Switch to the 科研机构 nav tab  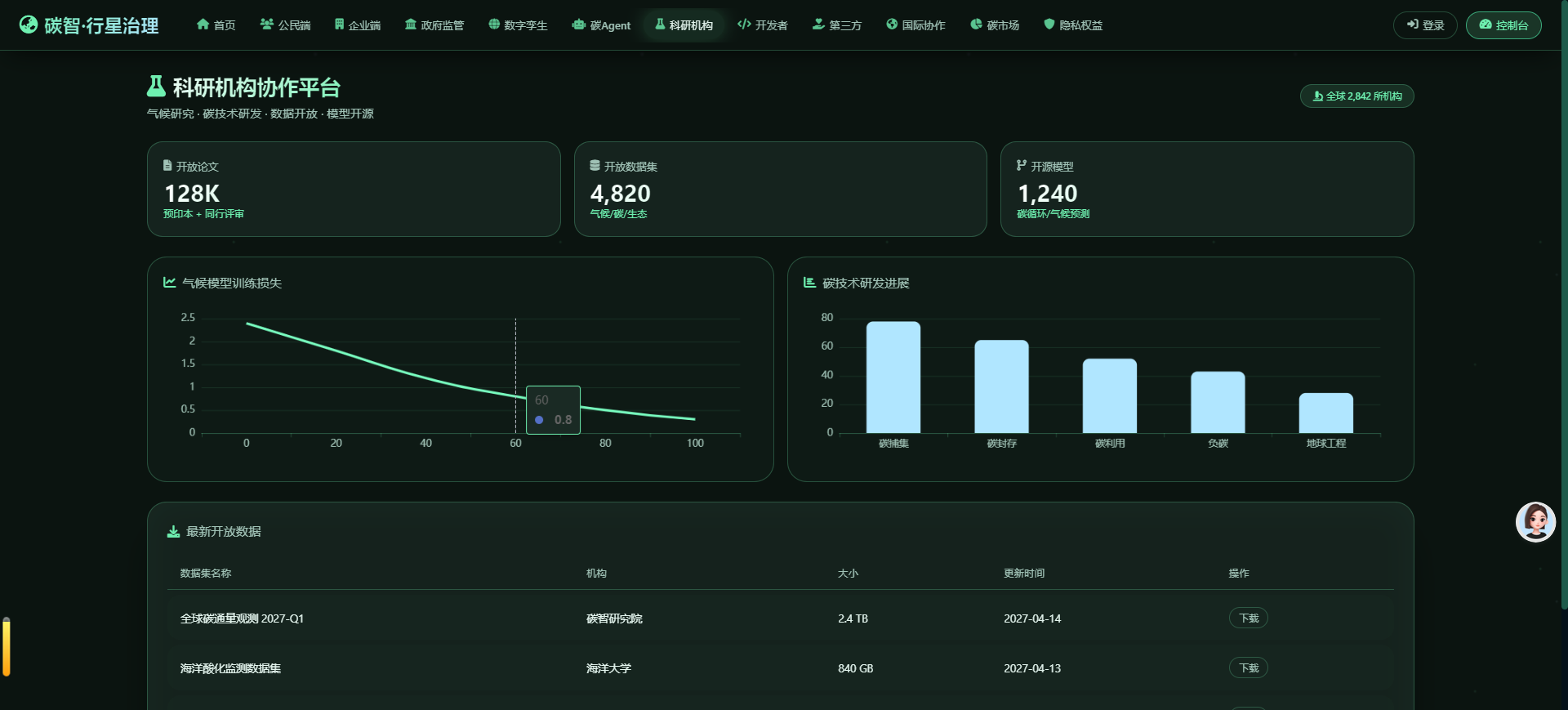[684, 25]
